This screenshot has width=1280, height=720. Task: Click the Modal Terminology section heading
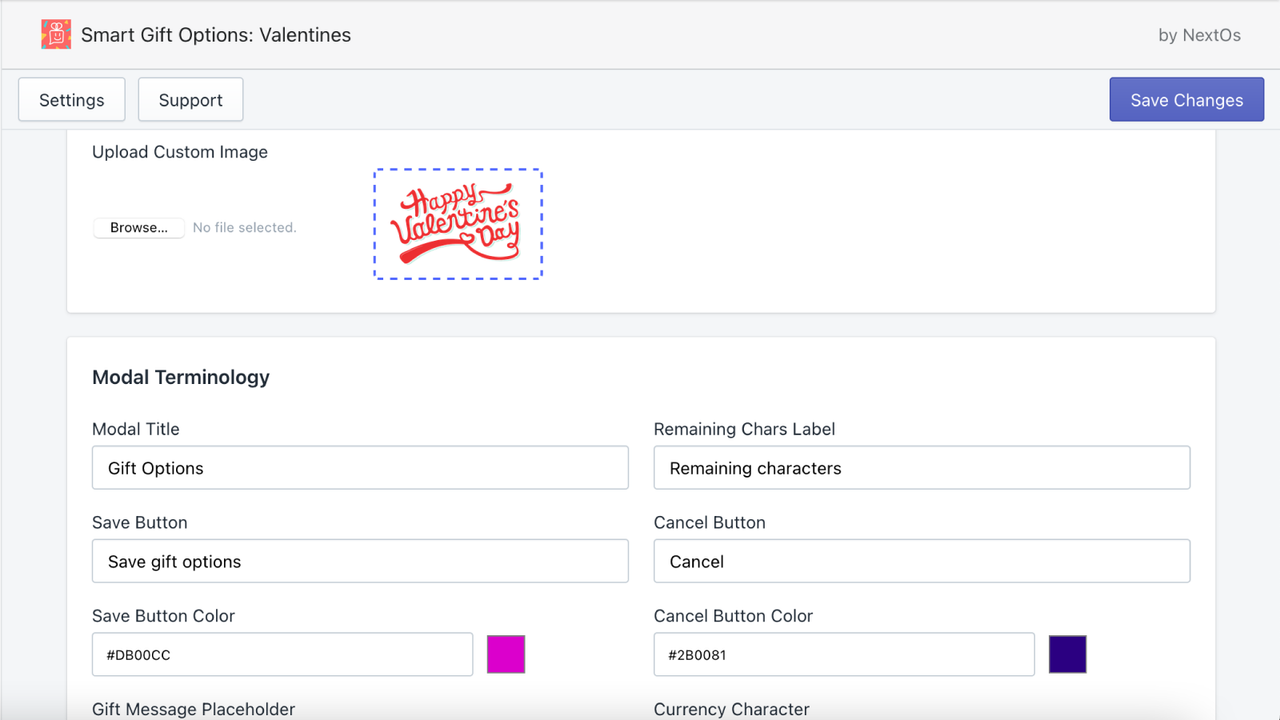tap(180, 377)
